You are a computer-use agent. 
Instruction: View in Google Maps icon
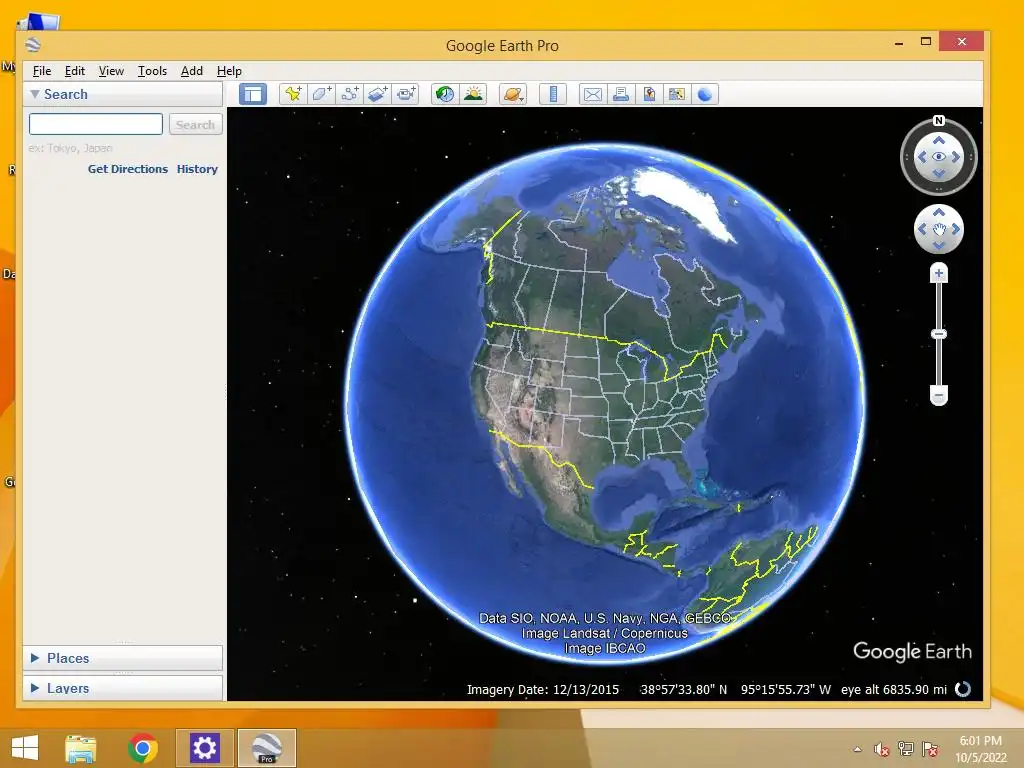click(x=677, y=94)
